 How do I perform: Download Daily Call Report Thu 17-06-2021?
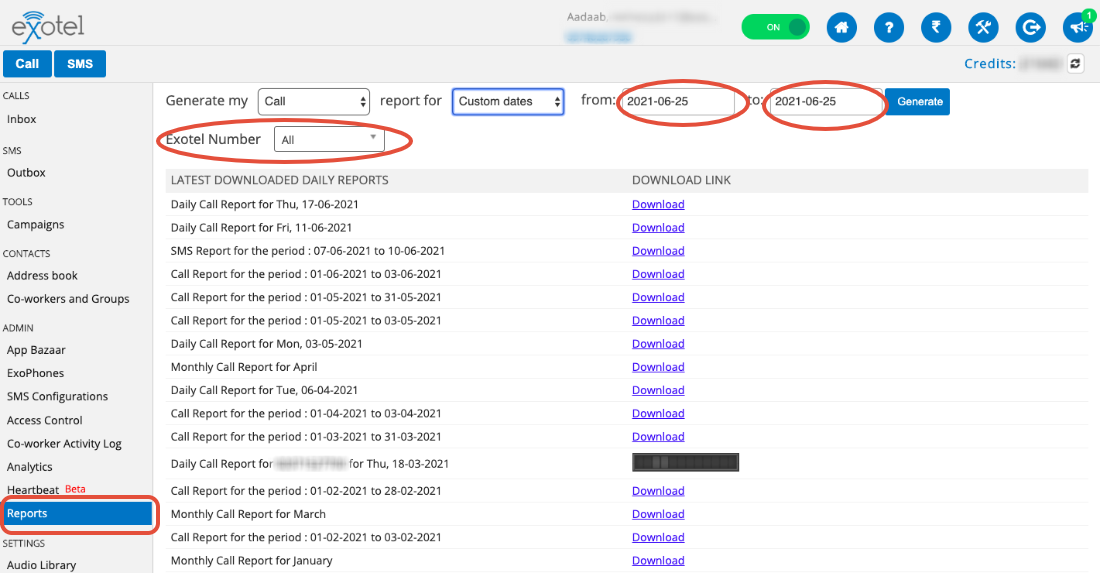[x=658, y=204]
